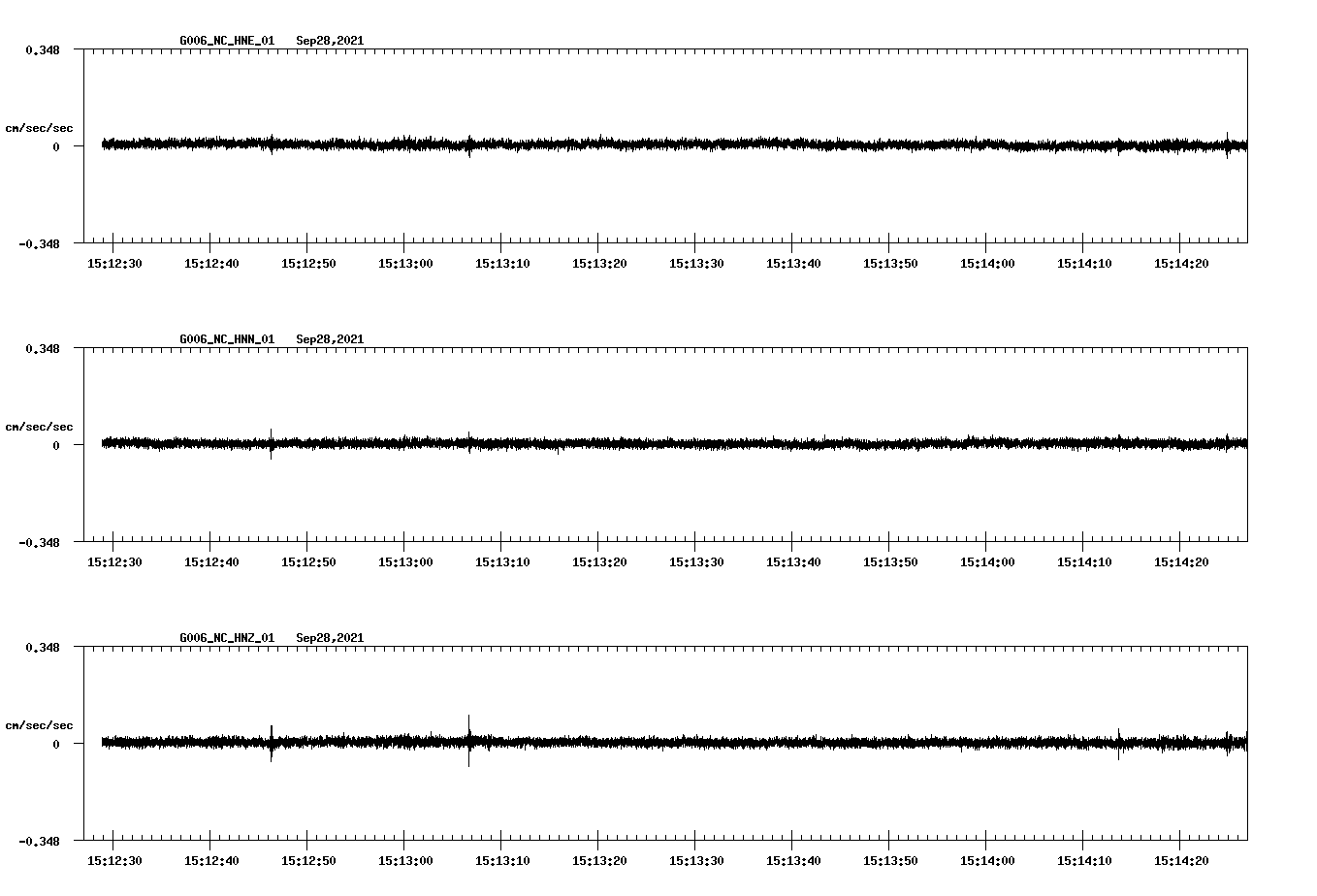This screenshot has width=1317, height=896.
Task: Click the 15:13:00 time label under the HNN plot
Action: point(405,561)
